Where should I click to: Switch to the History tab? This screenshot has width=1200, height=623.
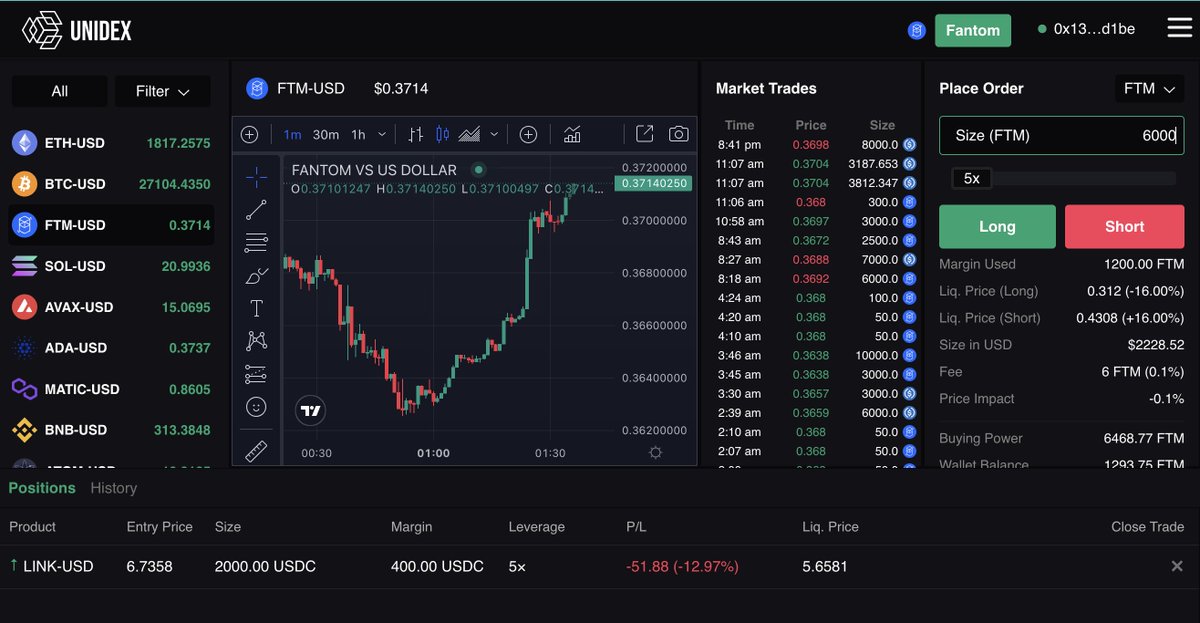[114, 488]
